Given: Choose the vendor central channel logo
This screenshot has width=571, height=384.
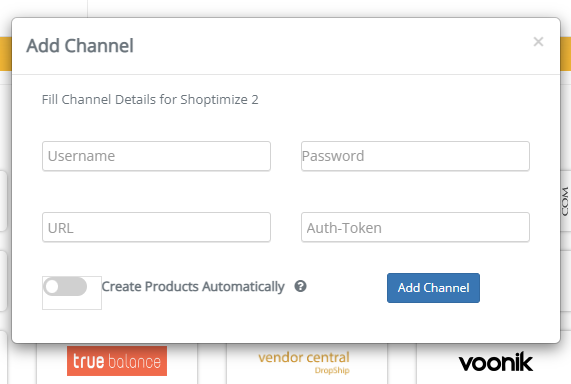Looking at the screenshot, I should 304,363.
